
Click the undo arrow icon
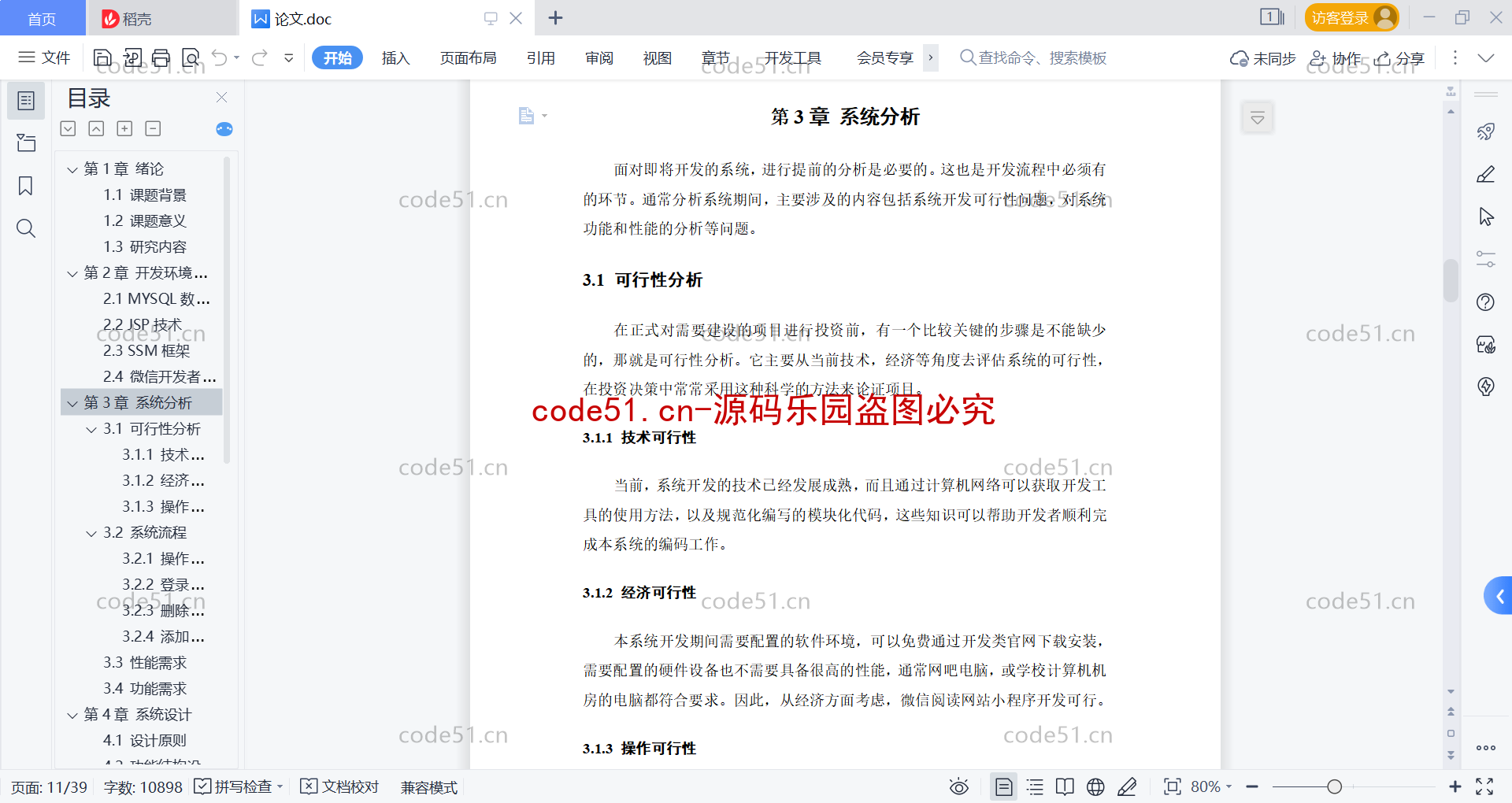[x=220, y=57]
